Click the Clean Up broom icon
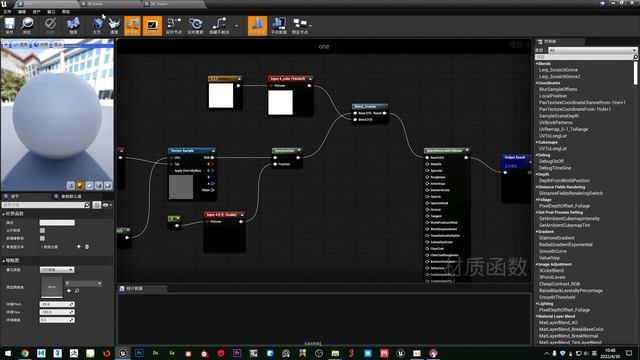Screen dimensions: 640x360 click(x=114, y=25)
